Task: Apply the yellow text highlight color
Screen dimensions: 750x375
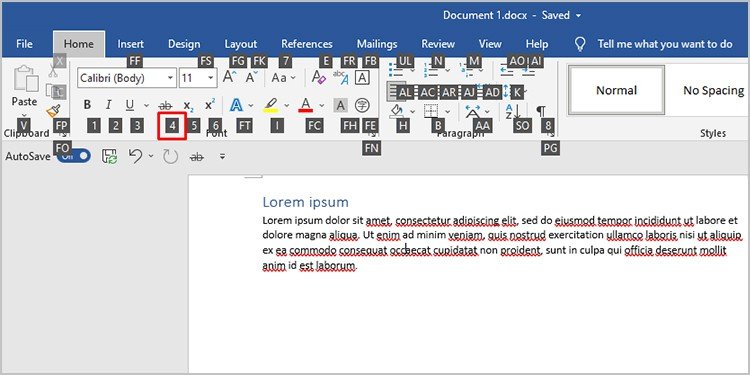Action: click(x=271, y=105)
